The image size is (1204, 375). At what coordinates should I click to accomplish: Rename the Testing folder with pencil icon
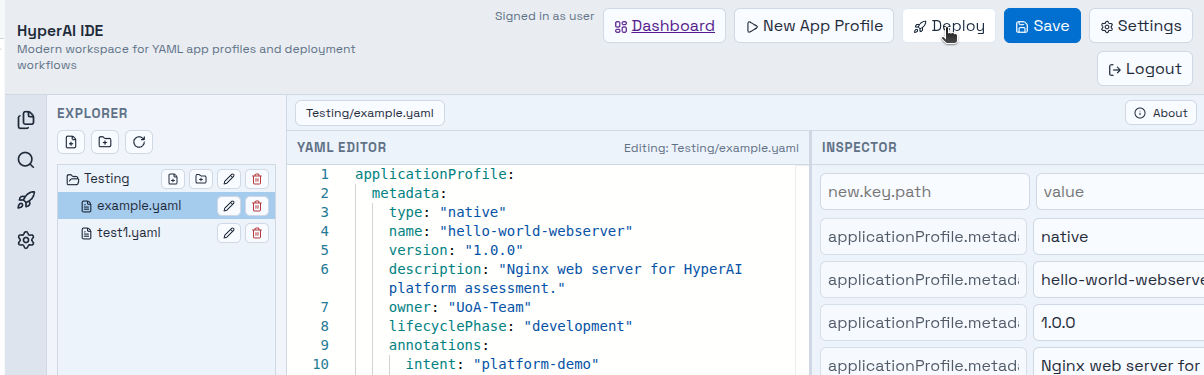point(229,179)
